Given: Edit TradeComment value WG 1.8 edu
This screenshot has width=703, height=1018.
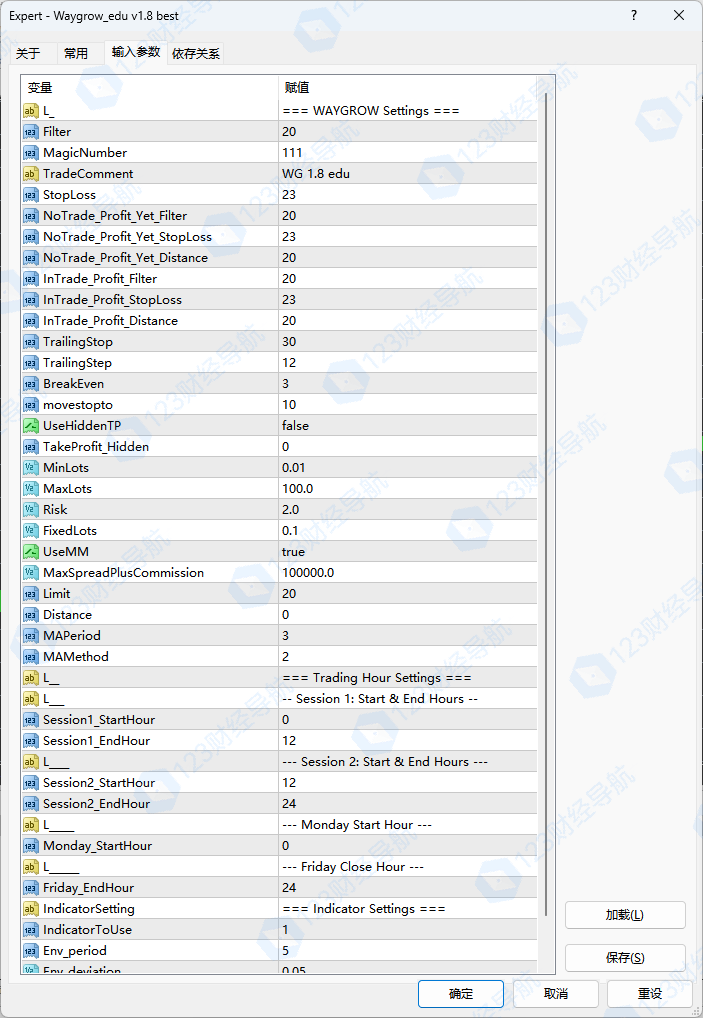Looking at the screenshot, I should 408,174.
